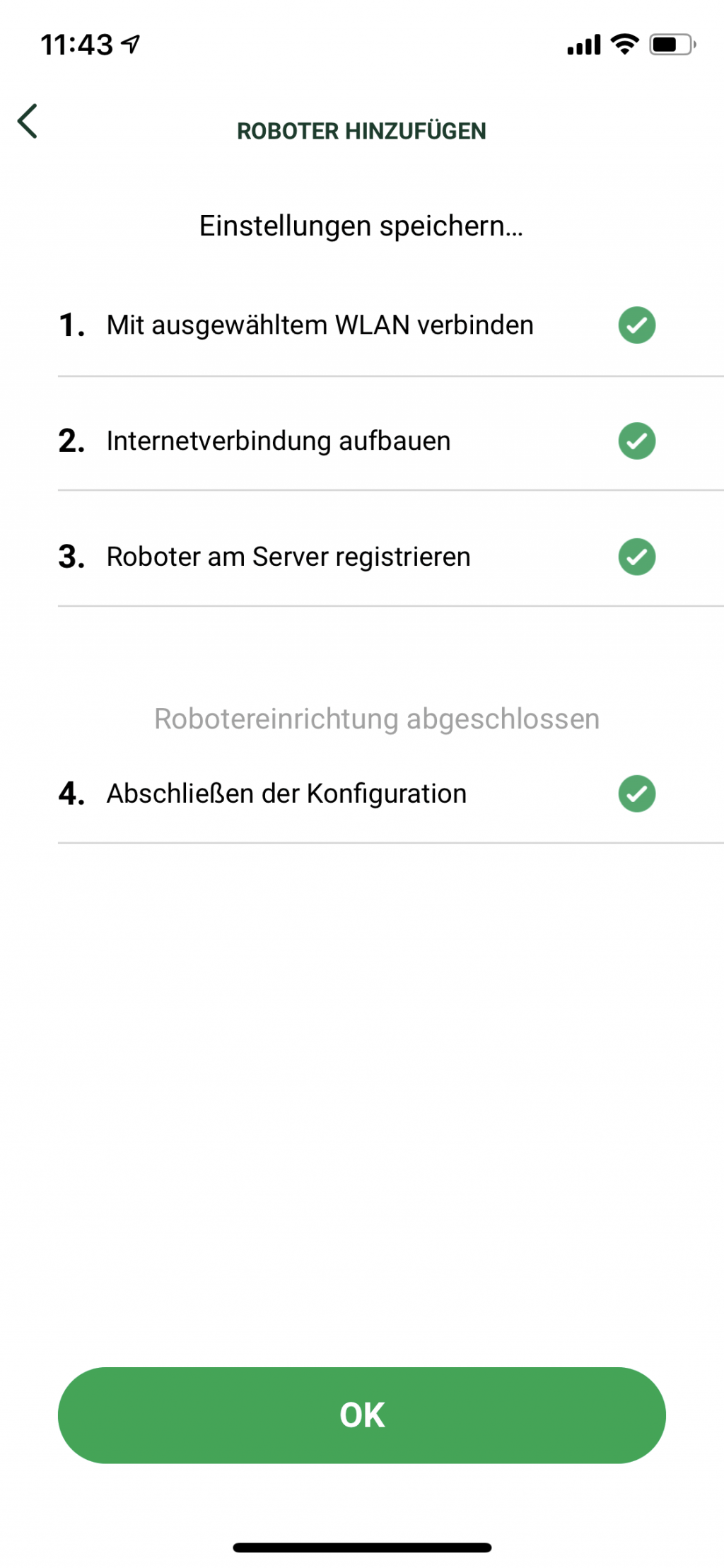
Task: Tap the Einstellungen speichern heading
Action: [361, 226]
